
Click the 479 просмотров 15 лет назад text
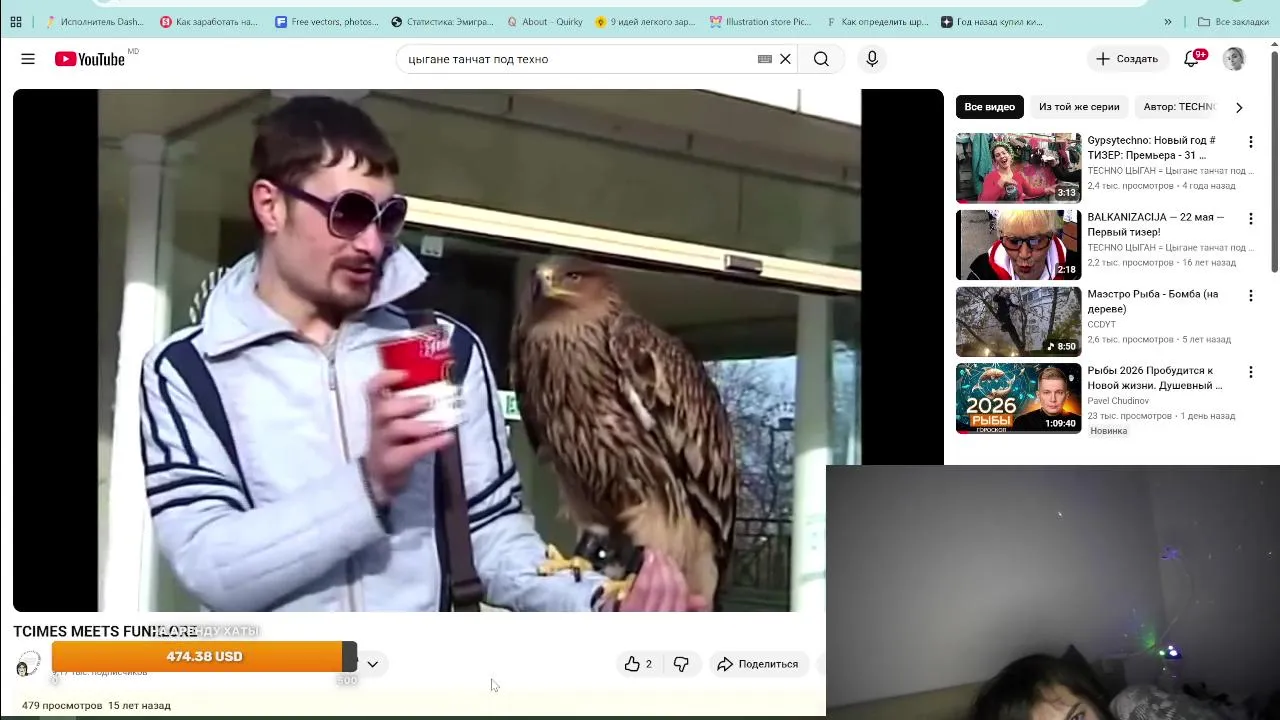[x=96, y=705]
